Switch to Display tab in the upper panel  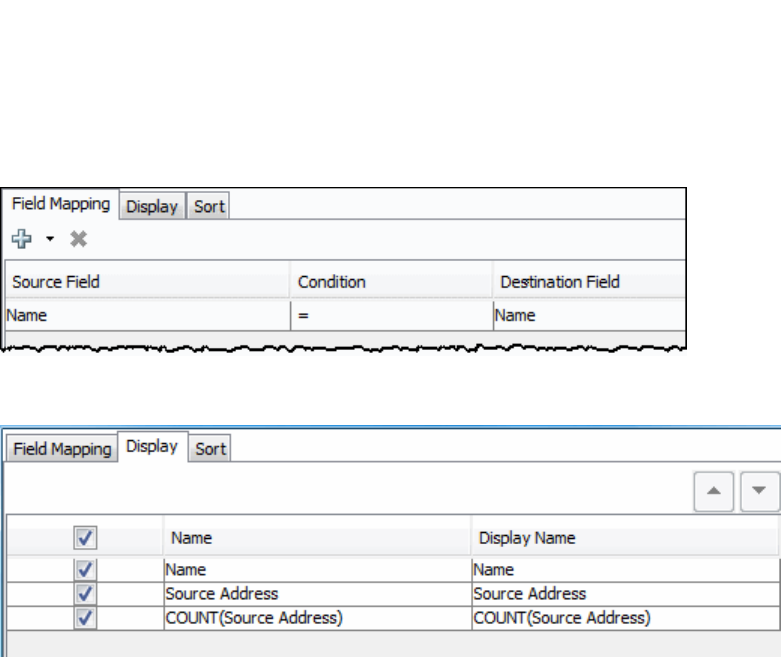pyautogui.click(x=152, y=207)
